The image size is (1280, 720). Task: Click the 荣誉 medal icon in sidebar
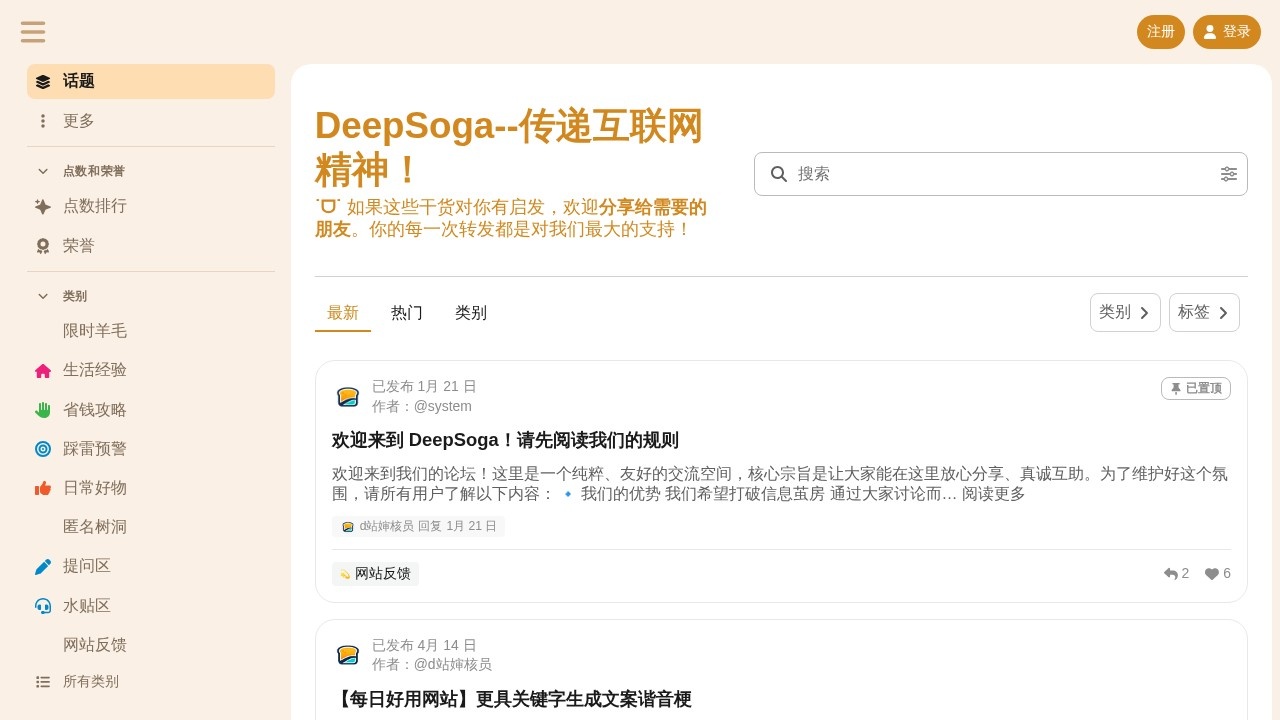43,246
